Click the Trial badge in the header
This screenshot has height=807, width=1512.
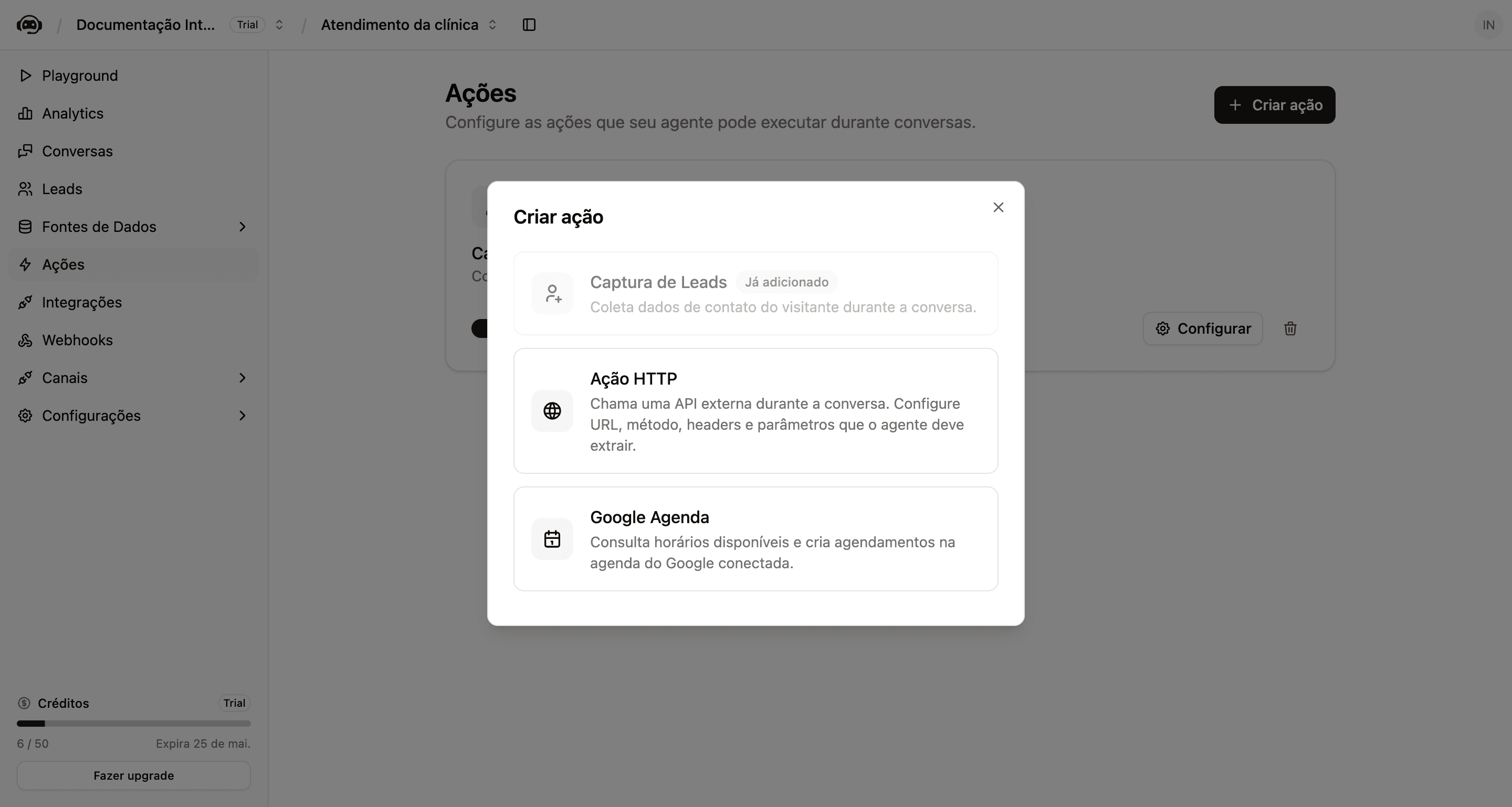[x=247, y=25]
